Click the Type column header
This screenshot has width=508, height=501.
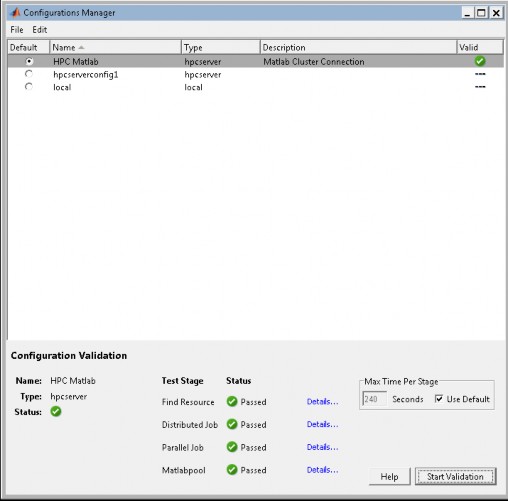pos(221,47)
